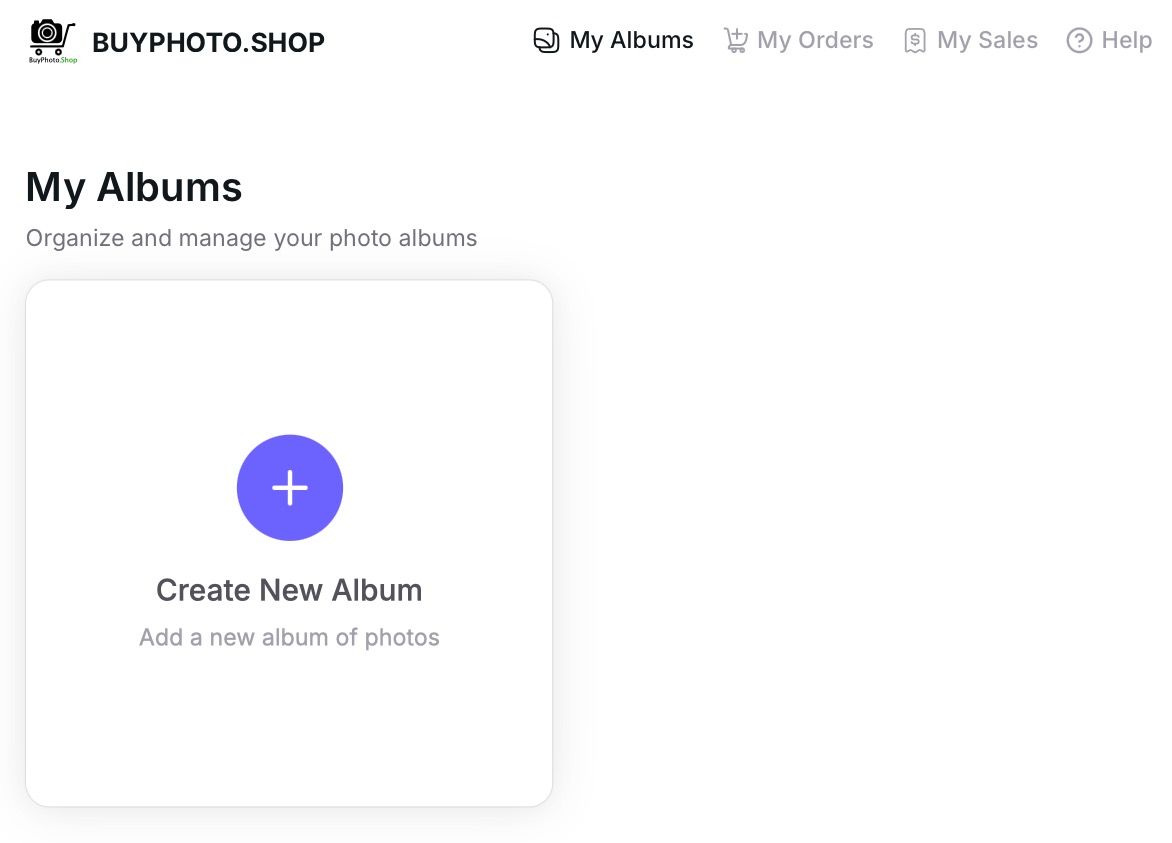Viewport: 1172px width, 843px height.
Task: Click the photo stack icon beside My Albums
Action: (546, 40)
